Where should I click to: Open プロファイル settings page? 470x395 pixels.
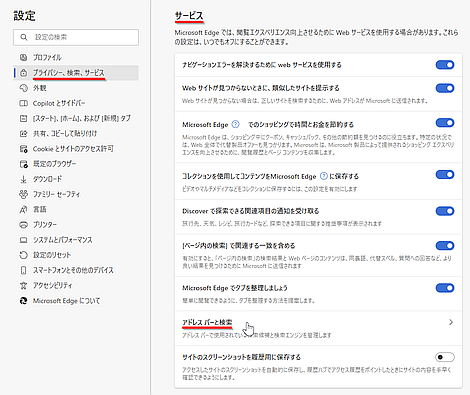click(x=76, y=57)
